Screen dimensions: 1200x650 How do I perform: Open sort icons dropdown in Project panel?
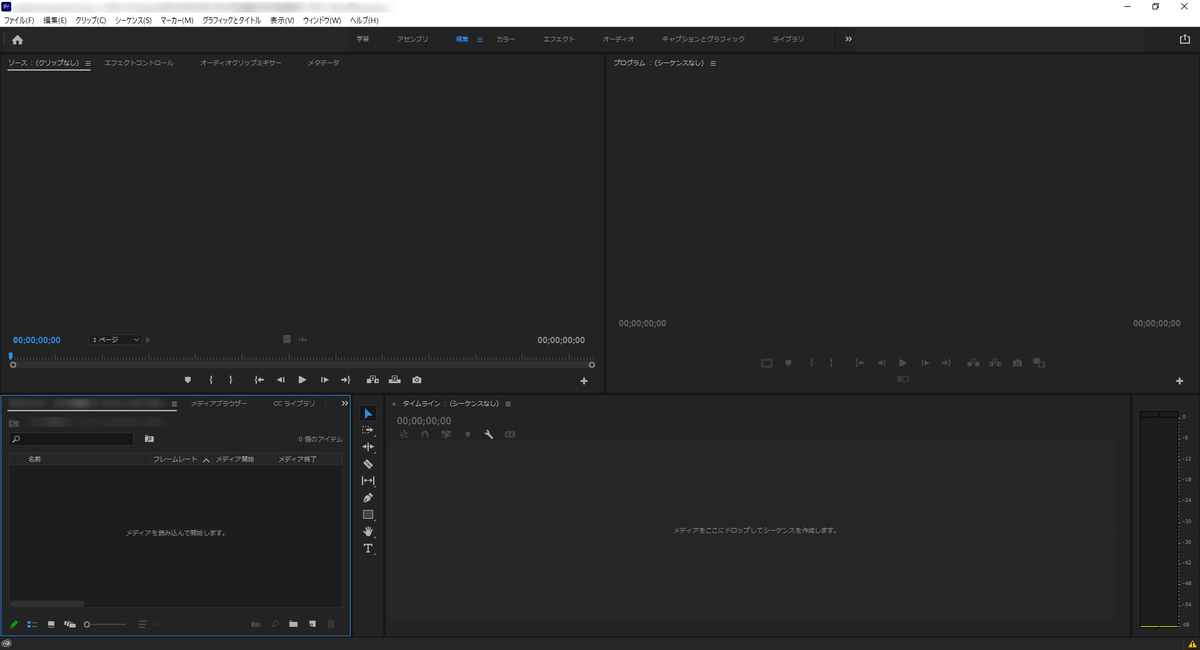click(149, 624)
